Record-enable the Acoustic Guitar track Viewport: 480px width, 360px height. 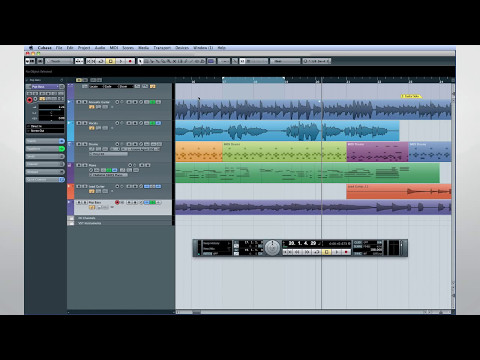pos(117,102)
